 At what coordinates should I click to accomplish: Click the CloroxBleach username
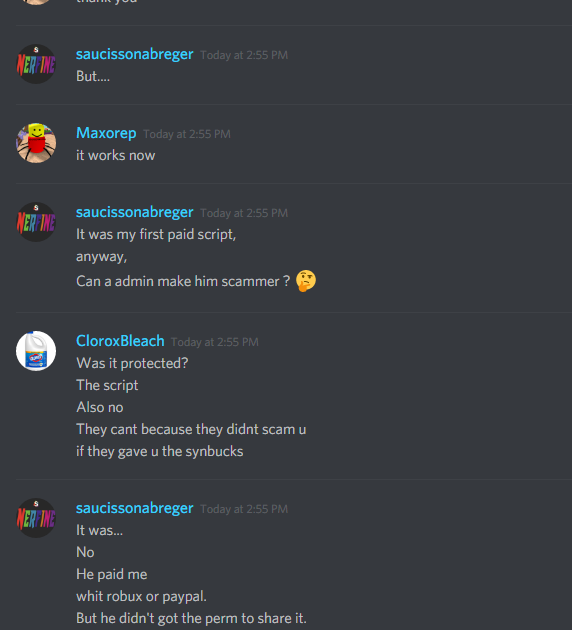[x=120, y=341]
